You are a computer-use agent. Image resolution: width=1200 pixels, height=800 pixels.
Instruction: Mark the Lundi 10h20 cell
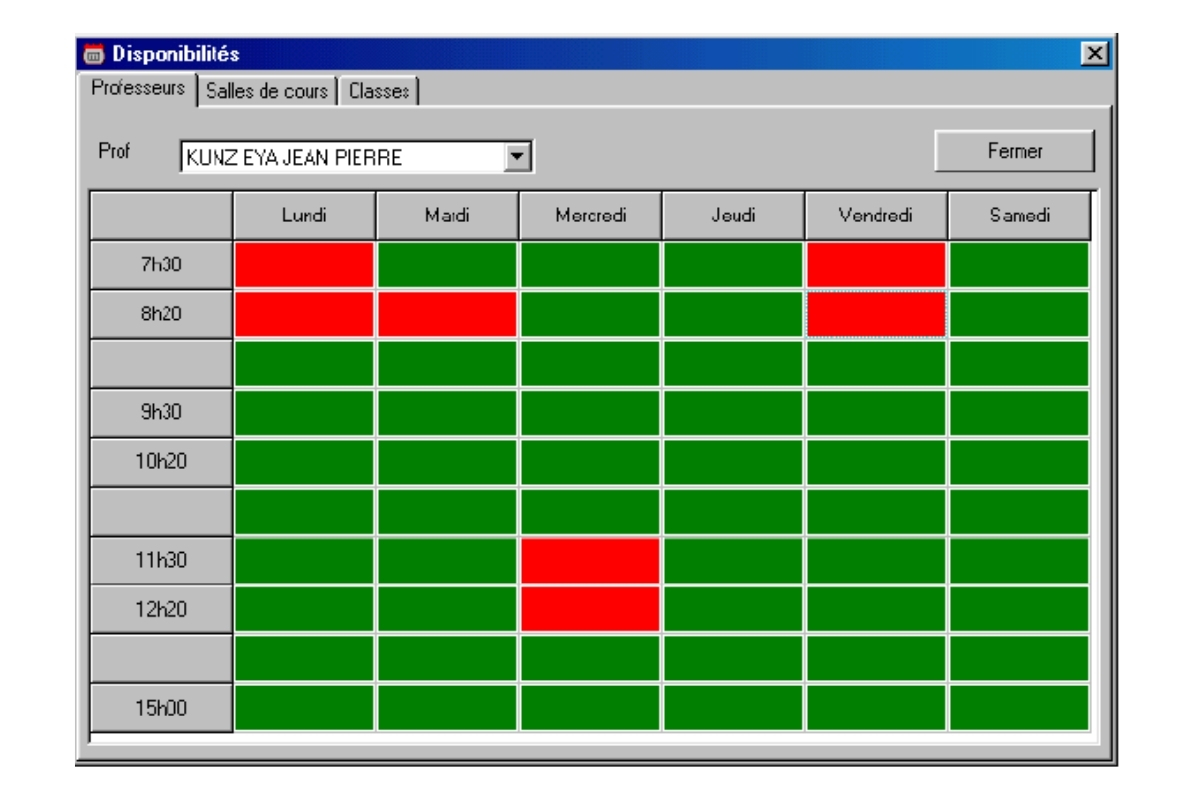[x=304, y=461]
